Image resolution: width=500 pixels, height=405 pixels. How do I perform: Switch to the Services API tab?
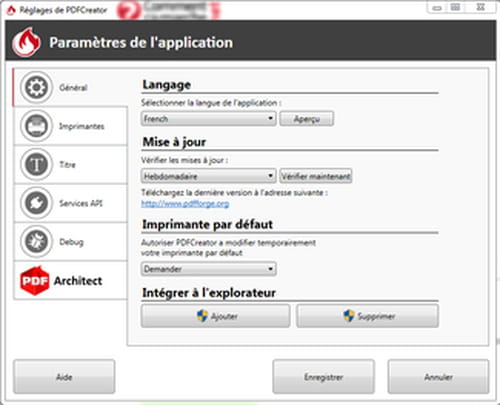pos(71,203)
